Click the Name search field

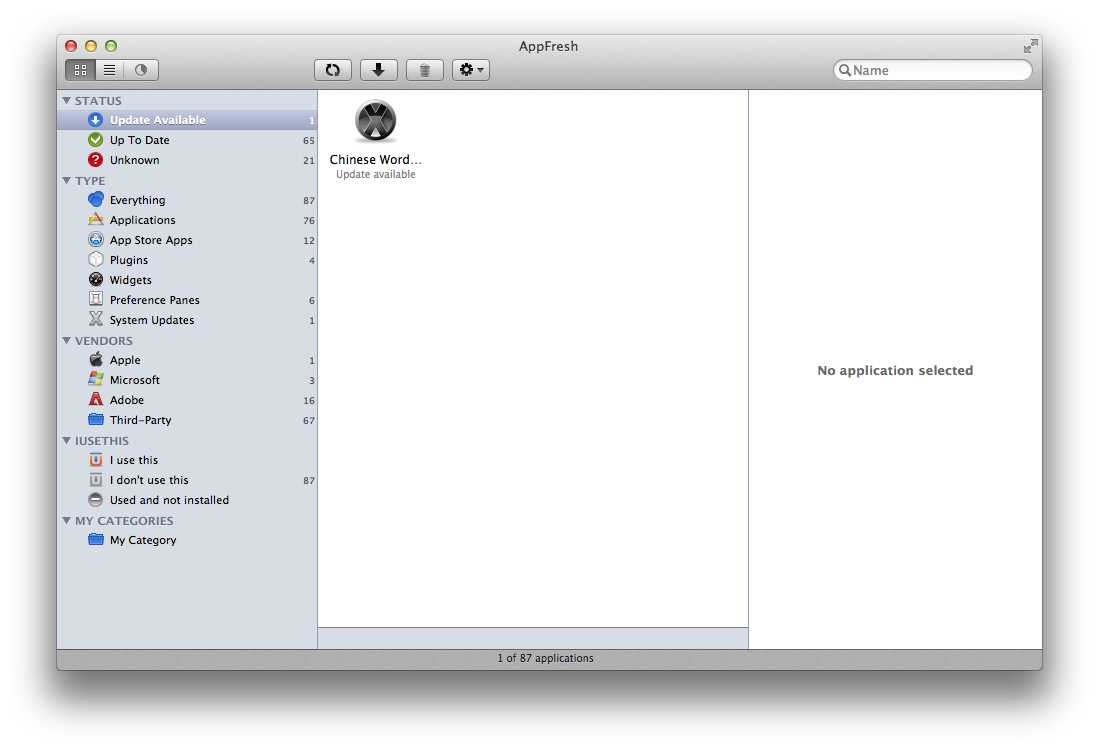tap(933, 70)
